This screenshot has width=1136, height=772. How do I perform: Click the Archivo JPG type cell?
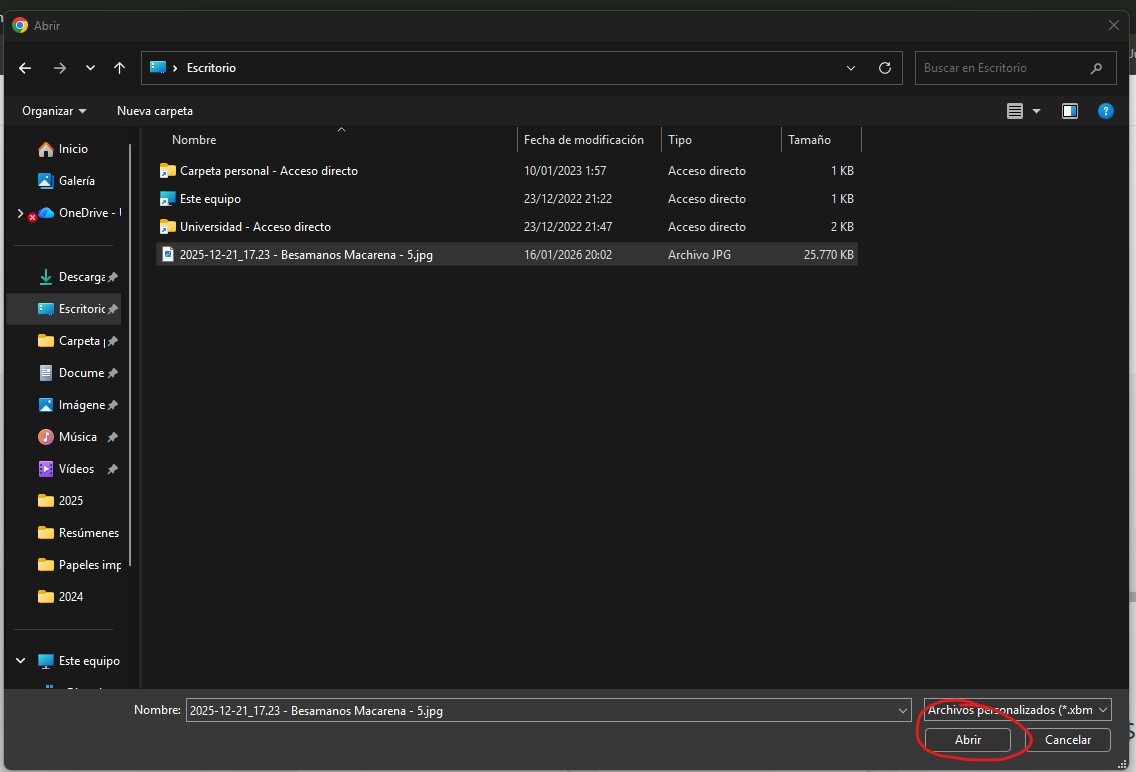tap(699, 255)
